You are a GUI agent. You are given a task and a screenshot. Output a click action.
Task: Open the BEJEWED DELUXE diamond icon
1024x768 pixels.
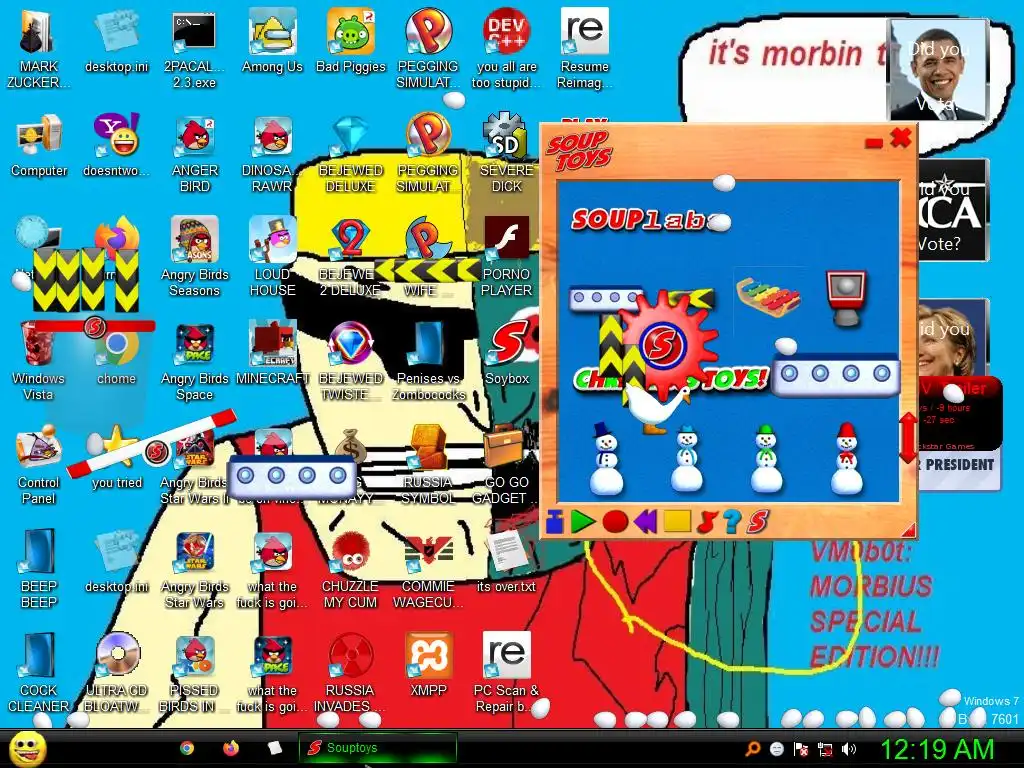click(x=351, y=153)
